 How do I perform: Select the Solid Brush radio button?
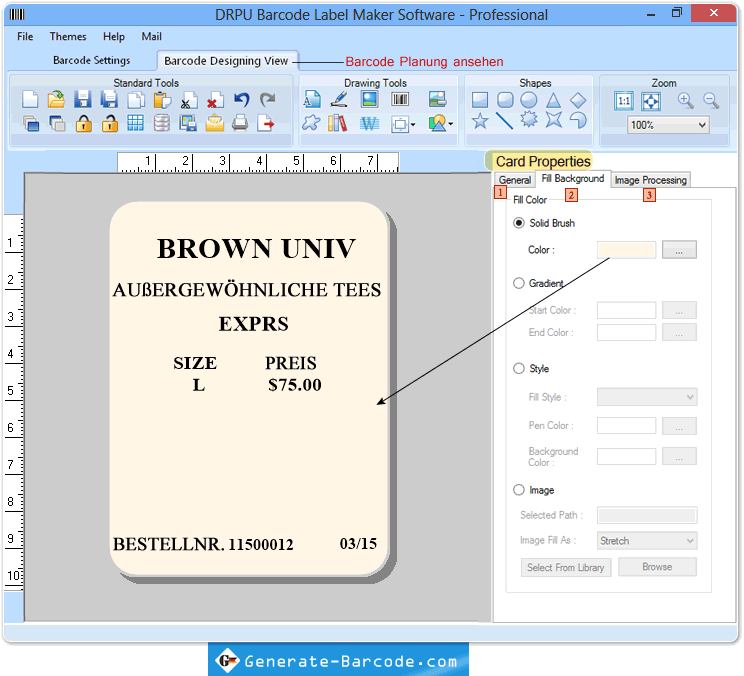[519, 223]
